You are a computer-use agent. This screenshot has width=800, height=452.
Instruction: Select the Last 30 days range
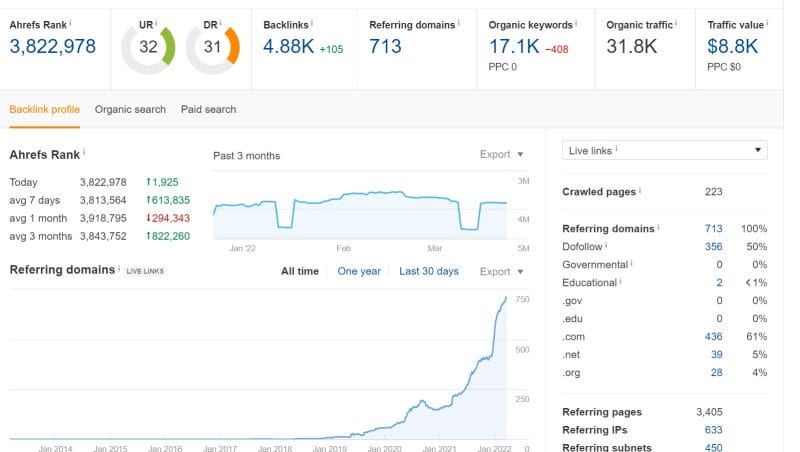429,271
